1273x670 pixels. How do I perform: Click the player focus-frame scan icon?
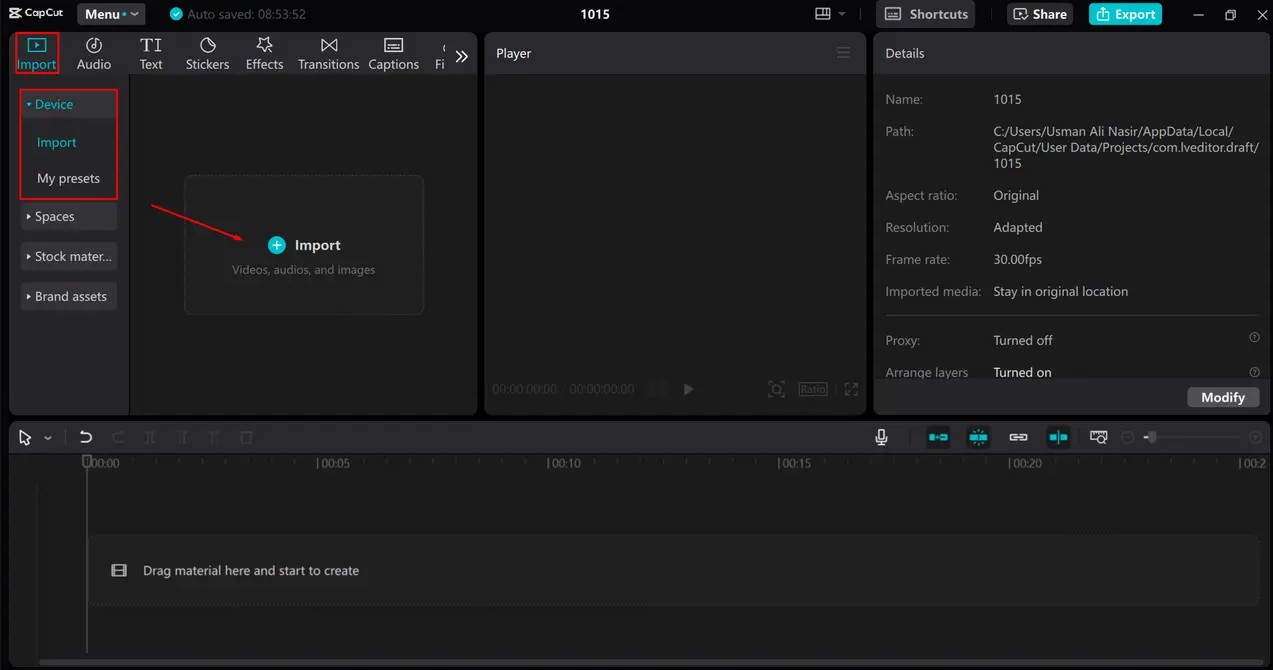(x=776, y=389)
